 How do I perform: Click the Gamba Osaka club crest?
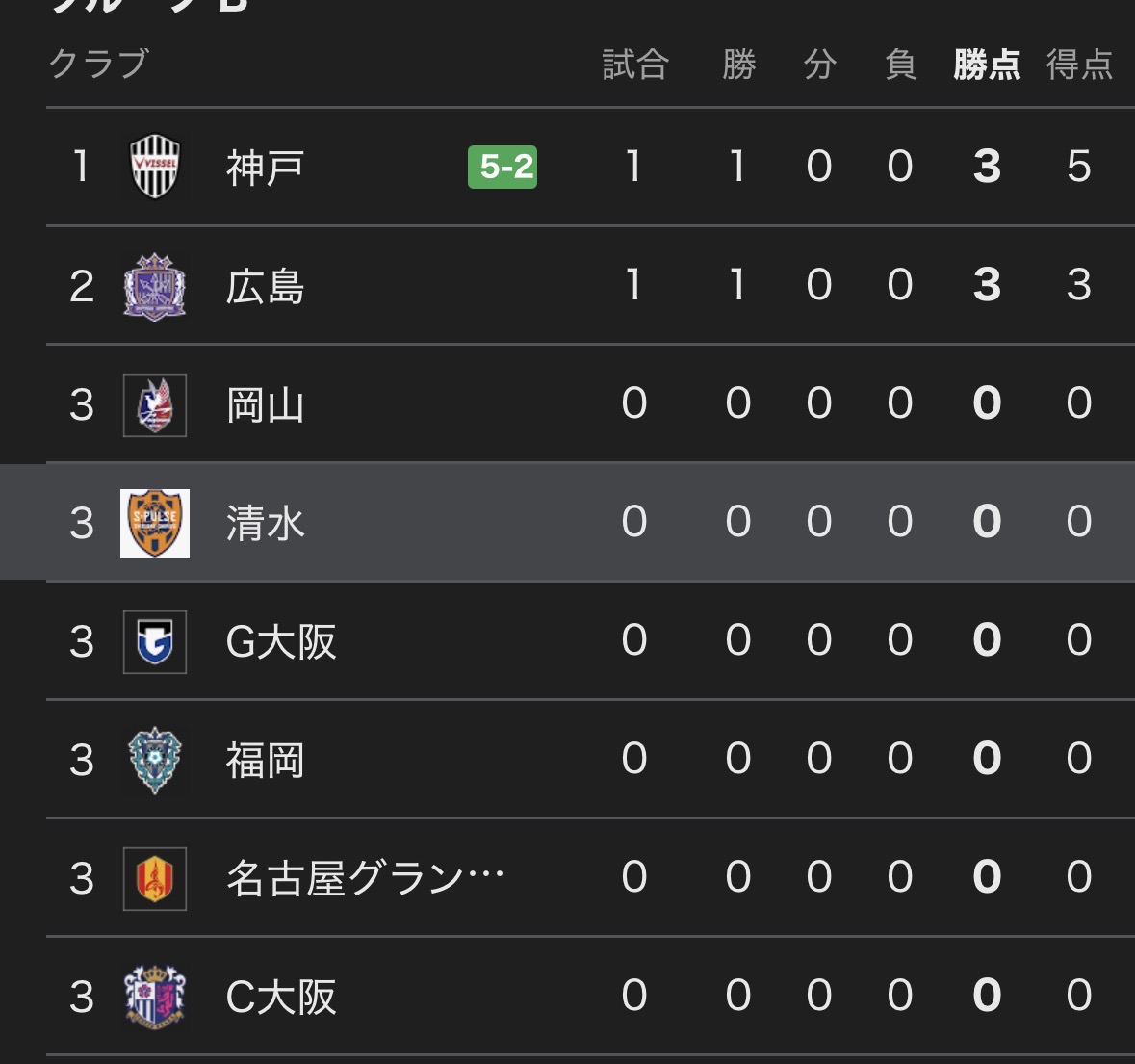click(155, 641)
